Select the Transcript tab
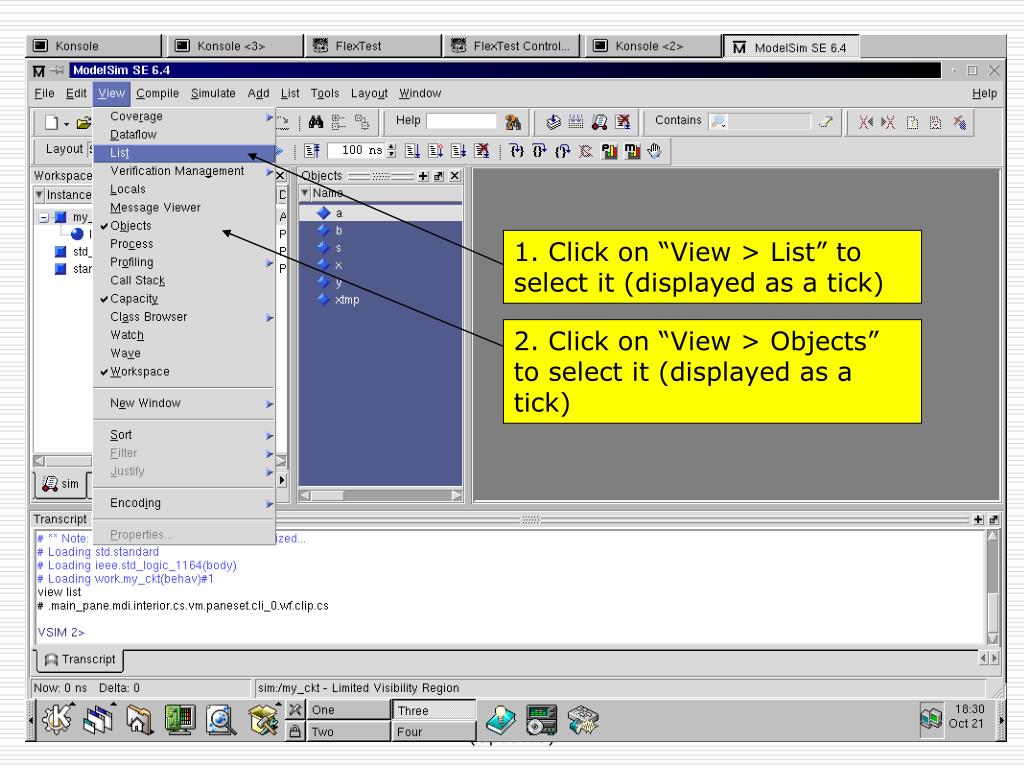 80,660
